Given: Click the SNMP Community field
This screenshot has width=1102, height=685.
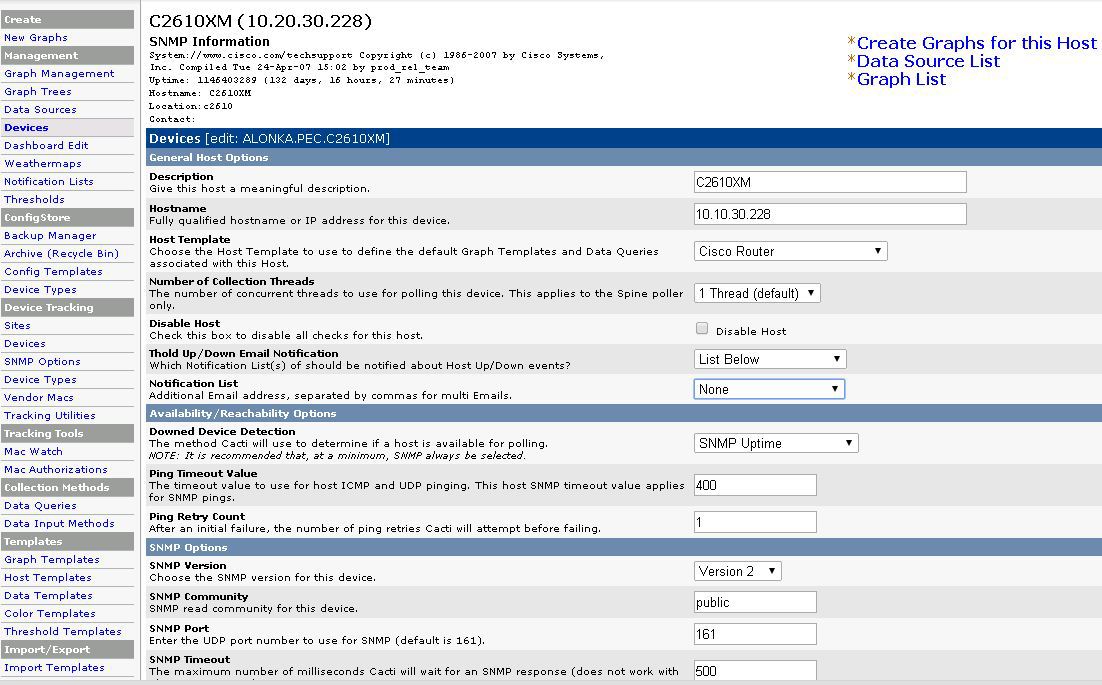Looking at the screenshot, I should [755, 602].
